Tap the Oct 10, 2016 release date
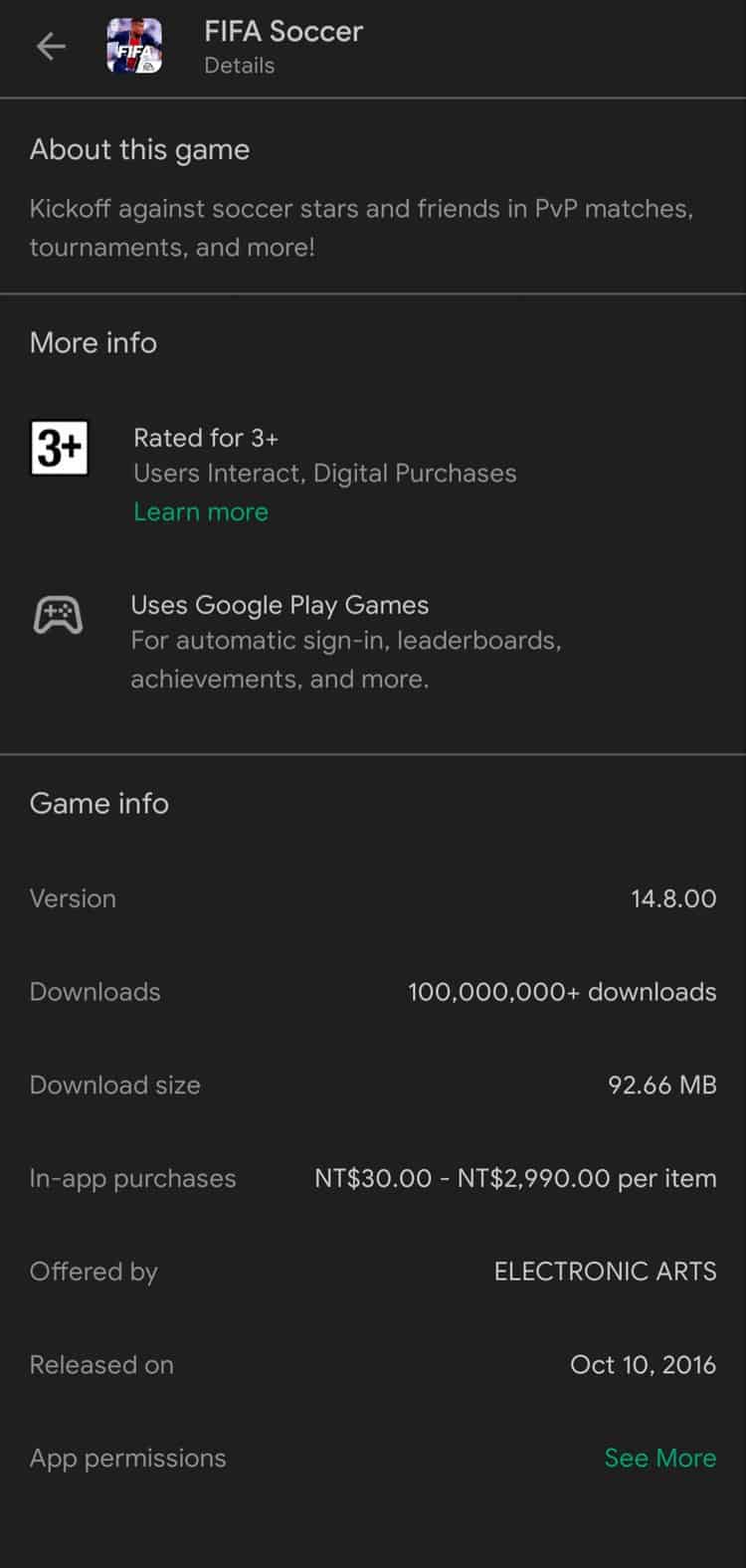This screenshot has height=1568, width=746. click(643, 1364)
